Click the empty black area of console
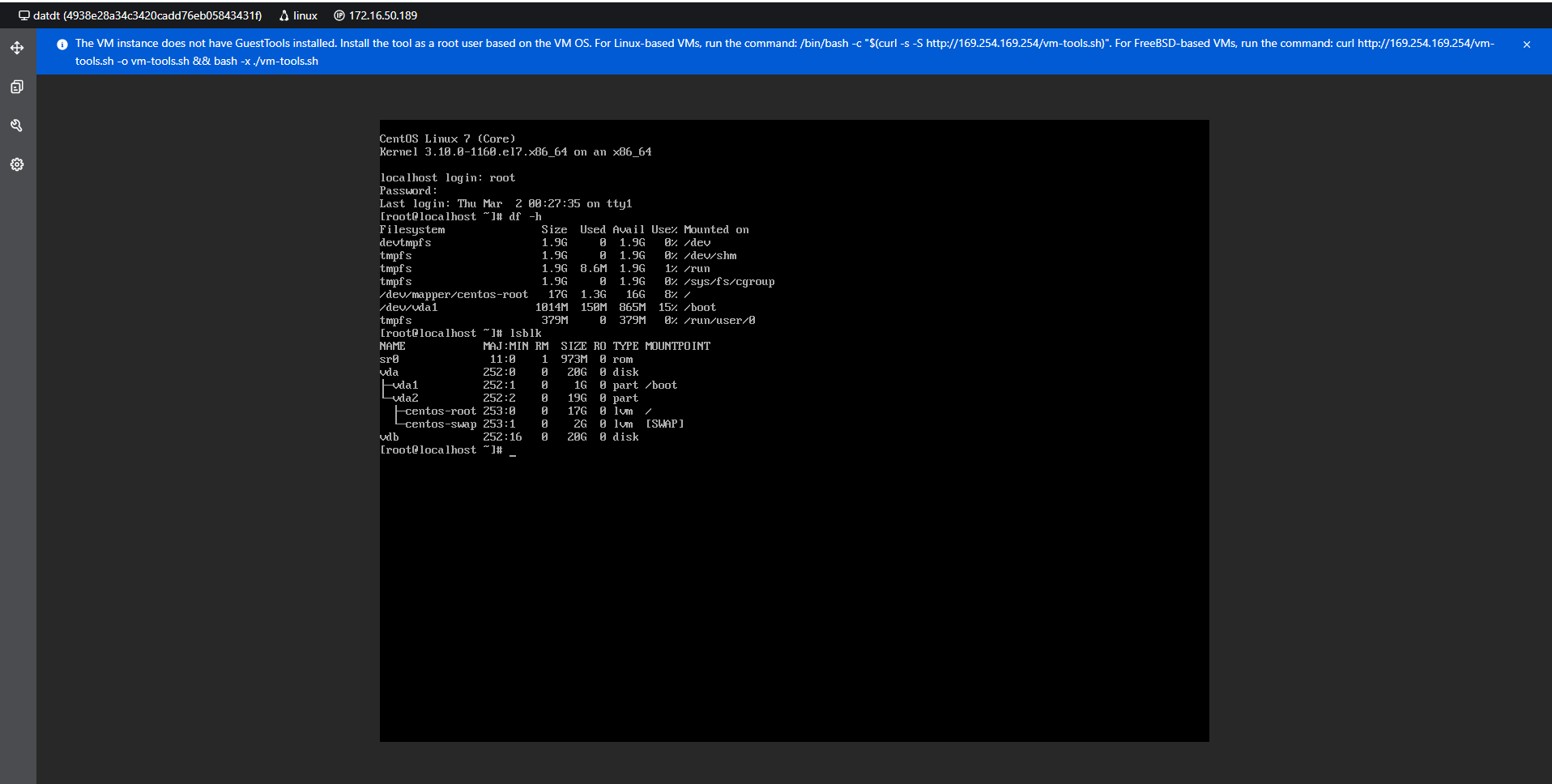This screenshot has height=784, width=1552. coord(794,599)
